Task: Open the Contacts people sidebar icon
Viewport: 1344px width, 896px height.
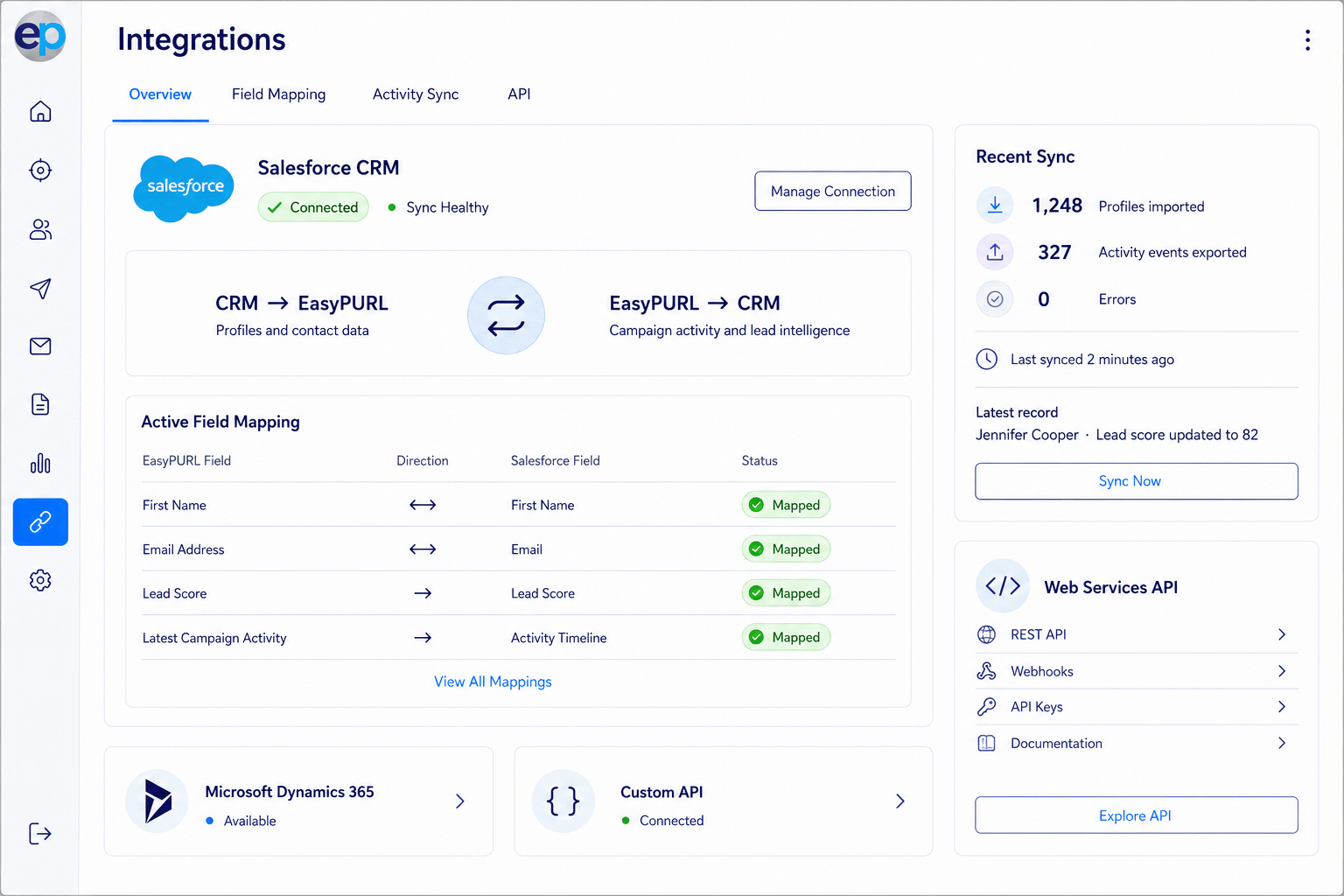Action: 40,229
